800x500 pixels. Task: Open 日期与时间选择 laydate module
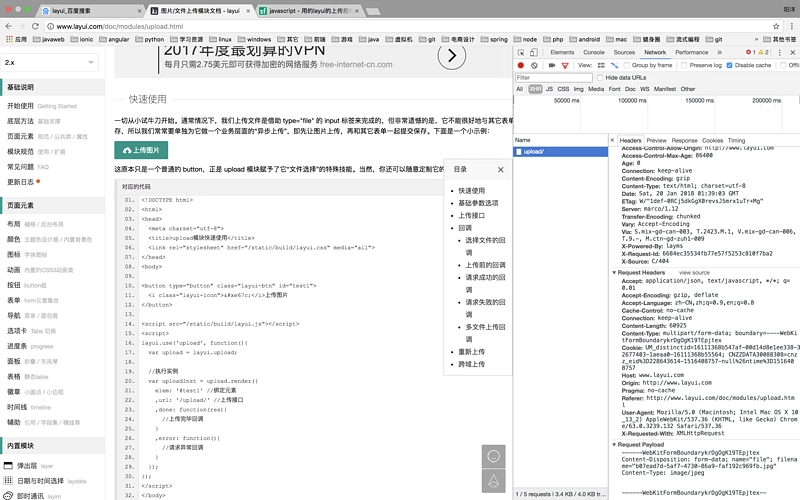(45, 481)
